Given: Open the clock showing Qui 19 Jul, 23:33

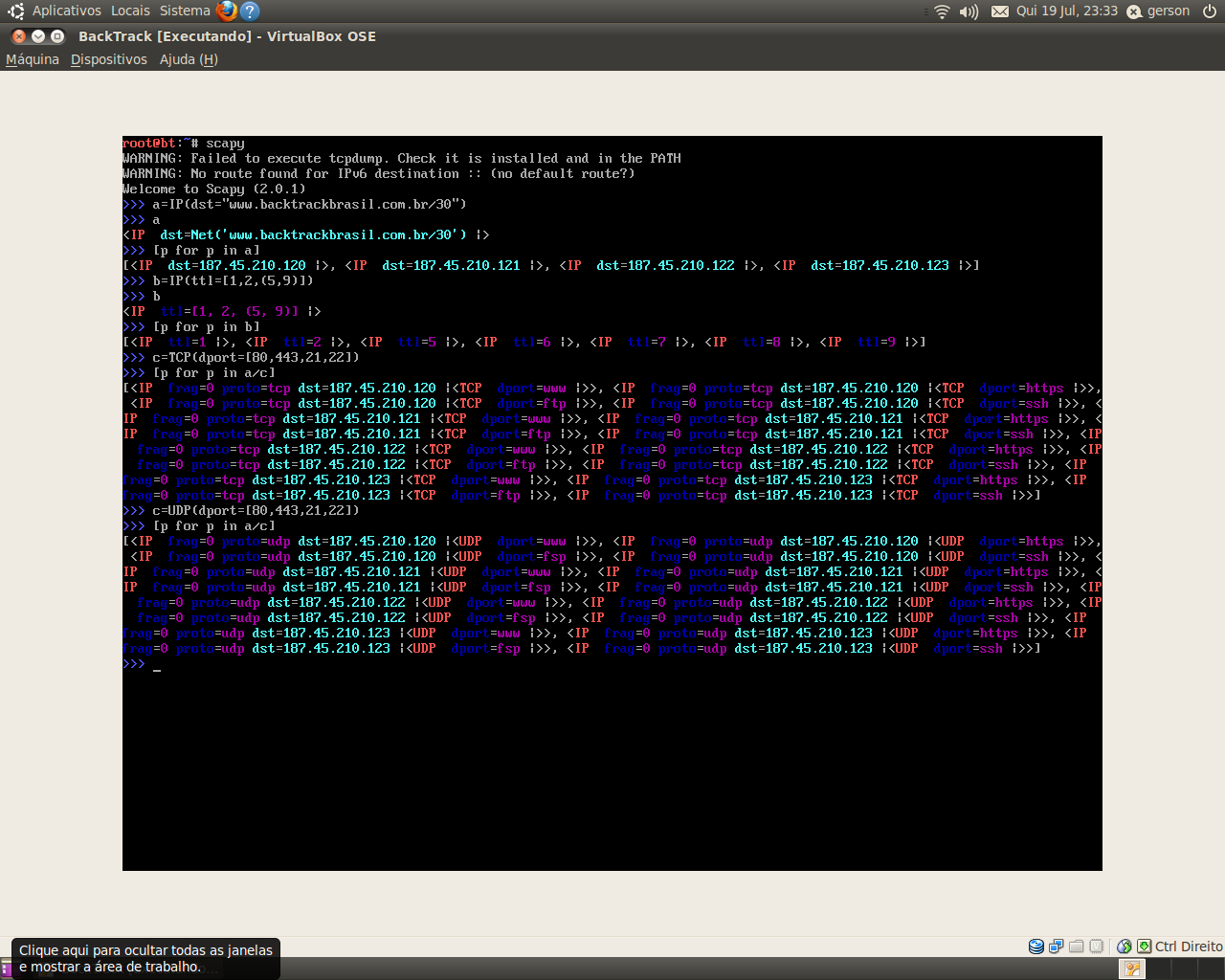Looking at the screenshot, I should point(1066,11).
